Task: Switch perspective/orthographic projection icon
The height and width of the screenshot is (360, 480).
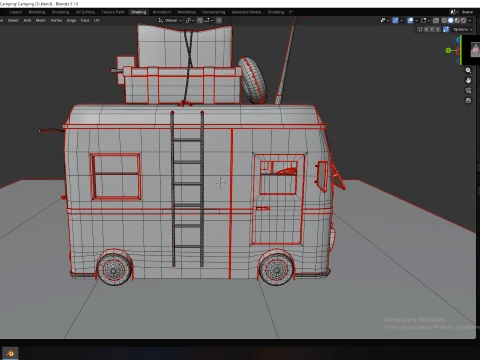Action: [468, 100]
